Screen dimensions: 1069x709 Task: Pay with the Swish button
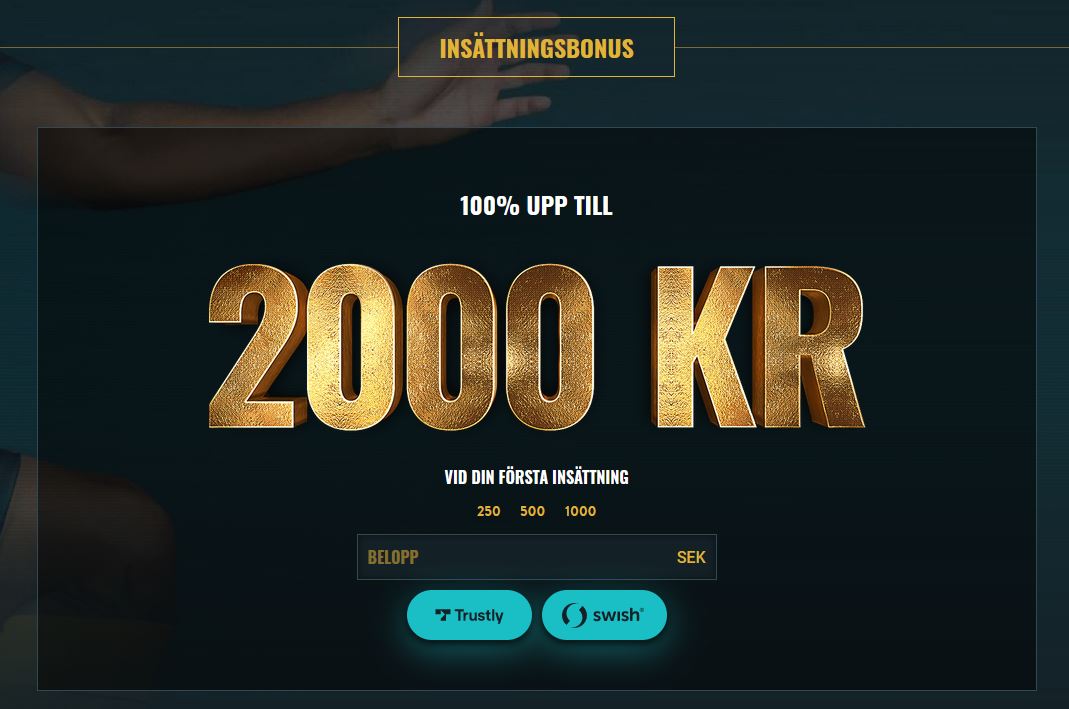(604, 615)
